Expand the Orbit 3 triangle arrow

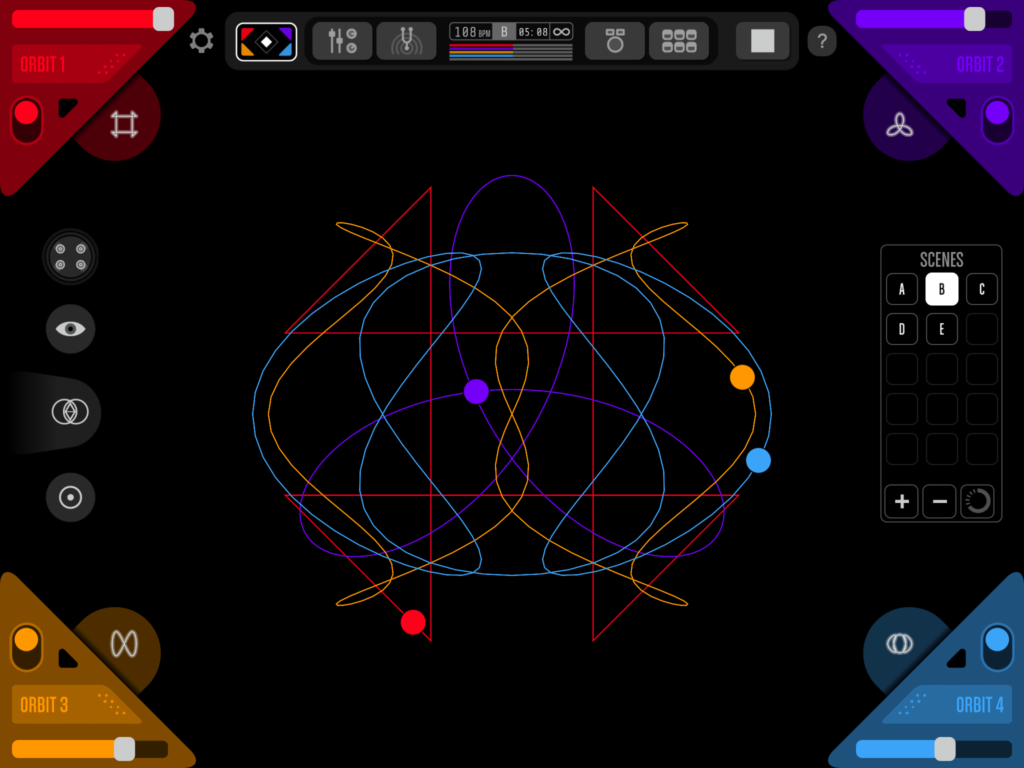click(x=66, y=657)
